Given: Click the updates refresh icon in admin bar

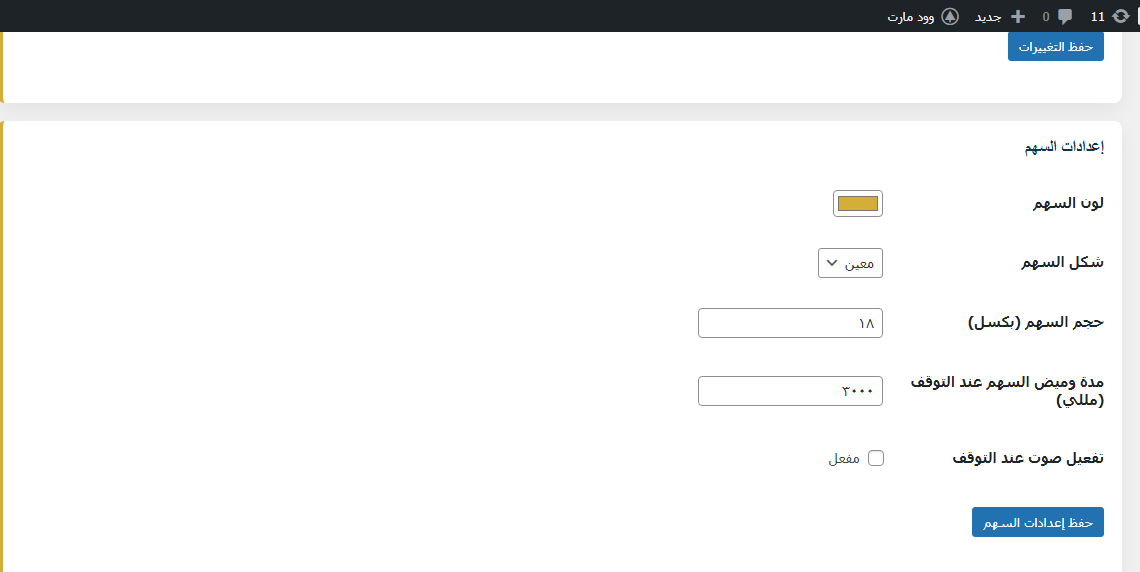Looking at the screenshot, I should point(1121,16).
